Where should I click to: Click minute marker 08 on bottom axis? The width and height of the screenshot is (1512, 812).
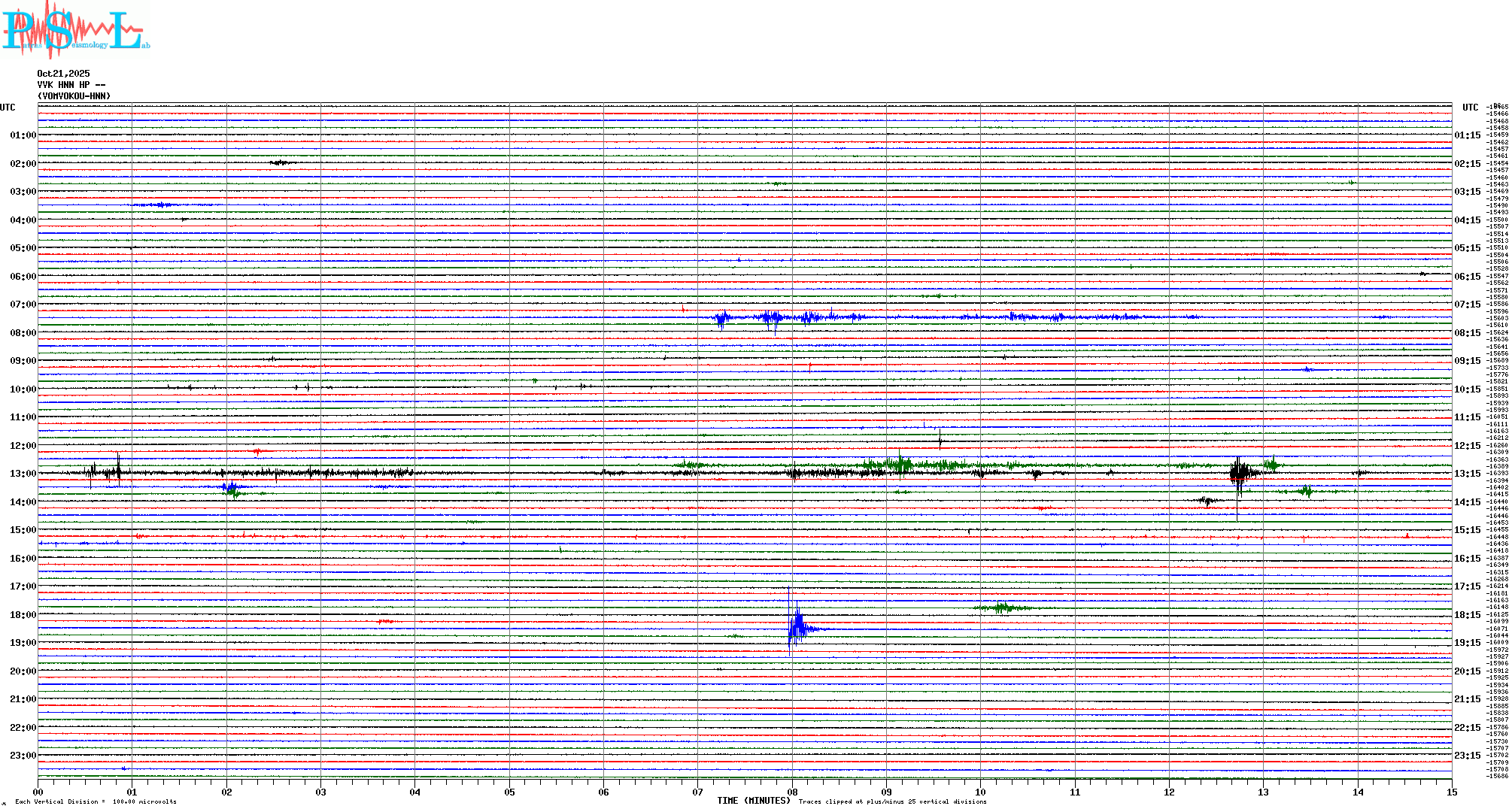click(792, 792)
